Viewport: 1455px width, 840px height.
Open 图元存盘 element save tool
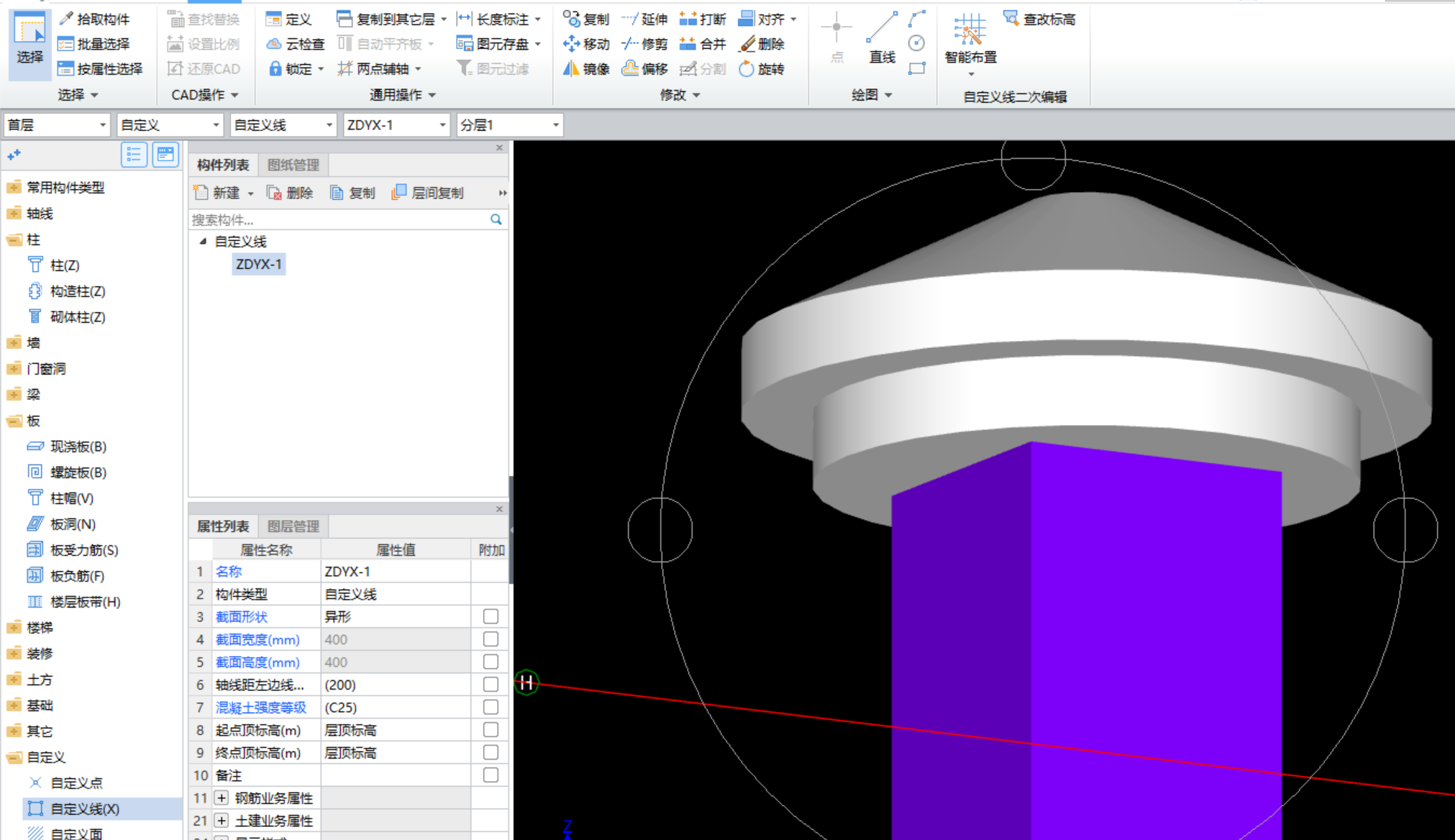click(493, 44)
